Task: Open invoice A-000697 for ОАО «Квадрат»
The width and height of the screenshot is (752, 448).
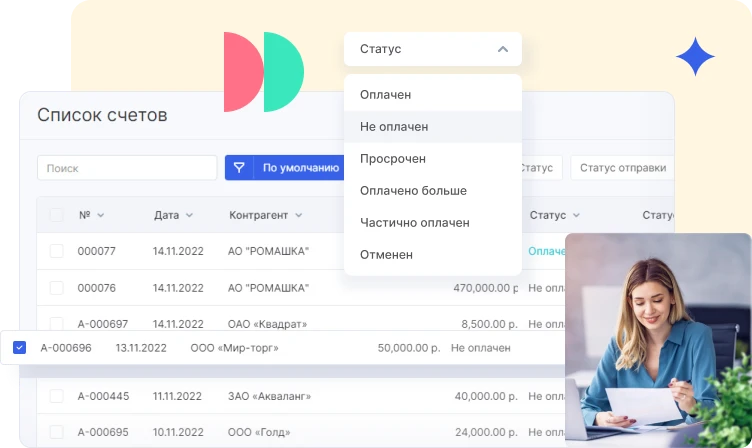Action: pos(103,324)
